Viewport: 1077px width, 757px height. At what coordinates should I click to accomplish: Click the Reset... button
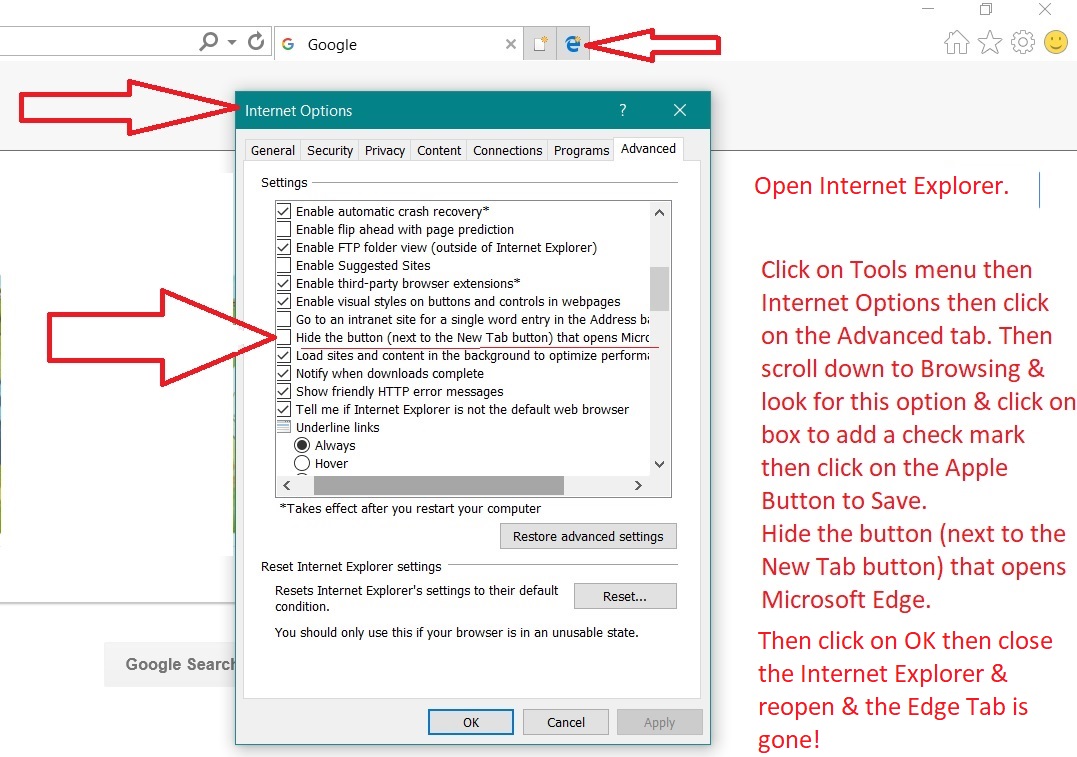tap(625, 596)
